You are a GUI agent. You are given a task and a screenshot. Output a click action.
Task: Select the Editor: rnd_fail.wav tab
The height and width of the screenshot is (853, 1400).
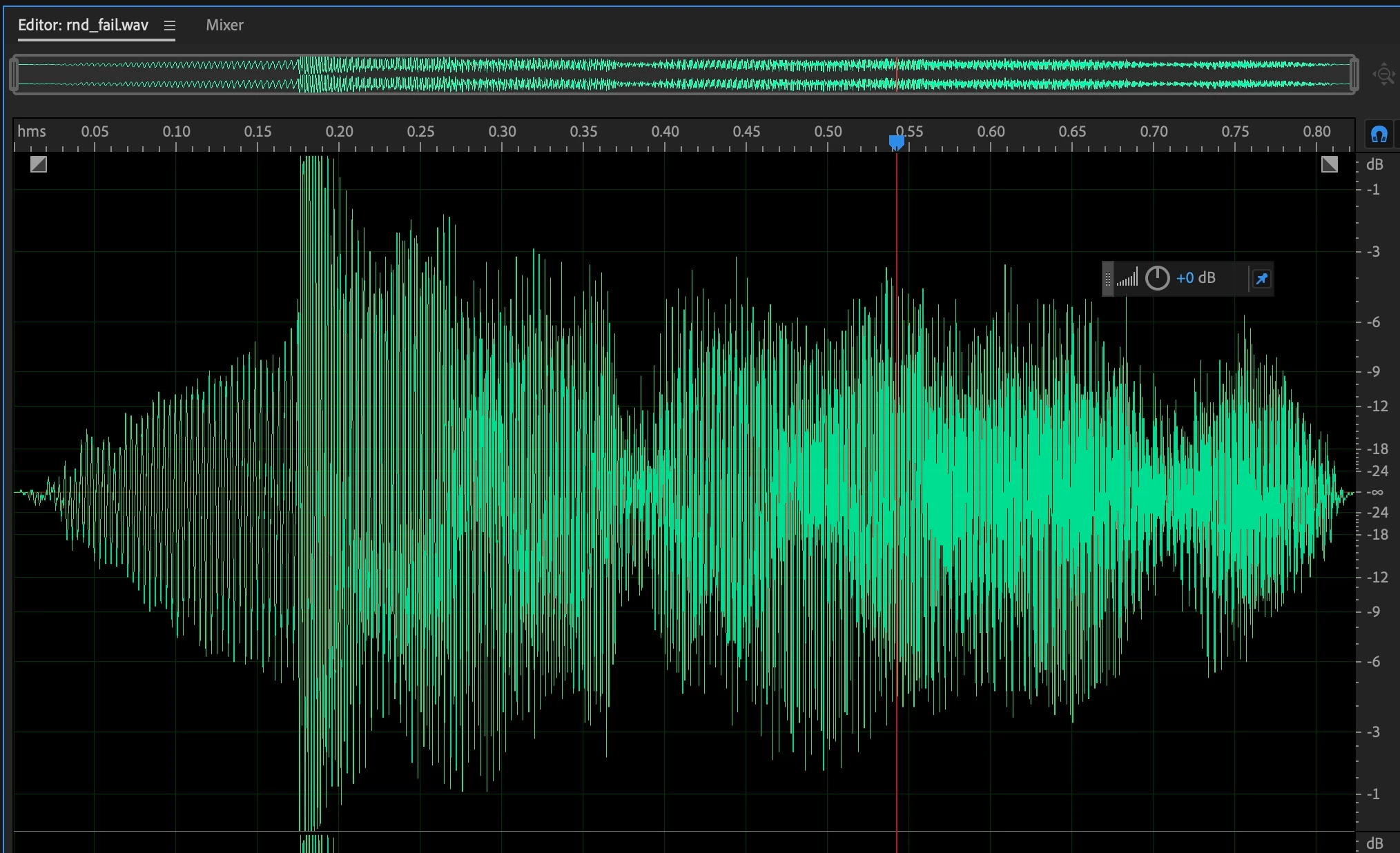coord(83,26)
